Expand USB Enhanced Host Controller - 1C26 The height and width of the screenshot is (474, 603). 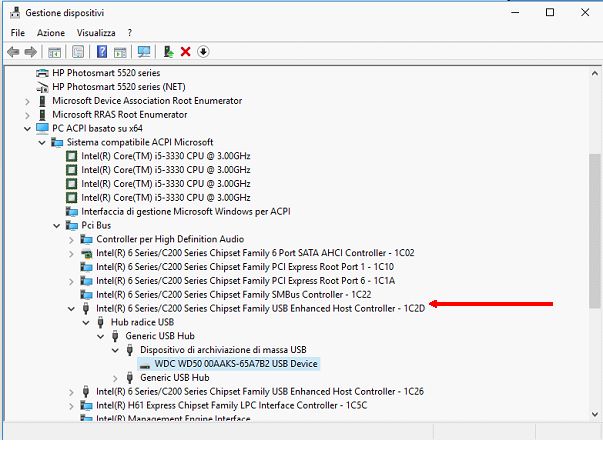click(x=71, y=392)
